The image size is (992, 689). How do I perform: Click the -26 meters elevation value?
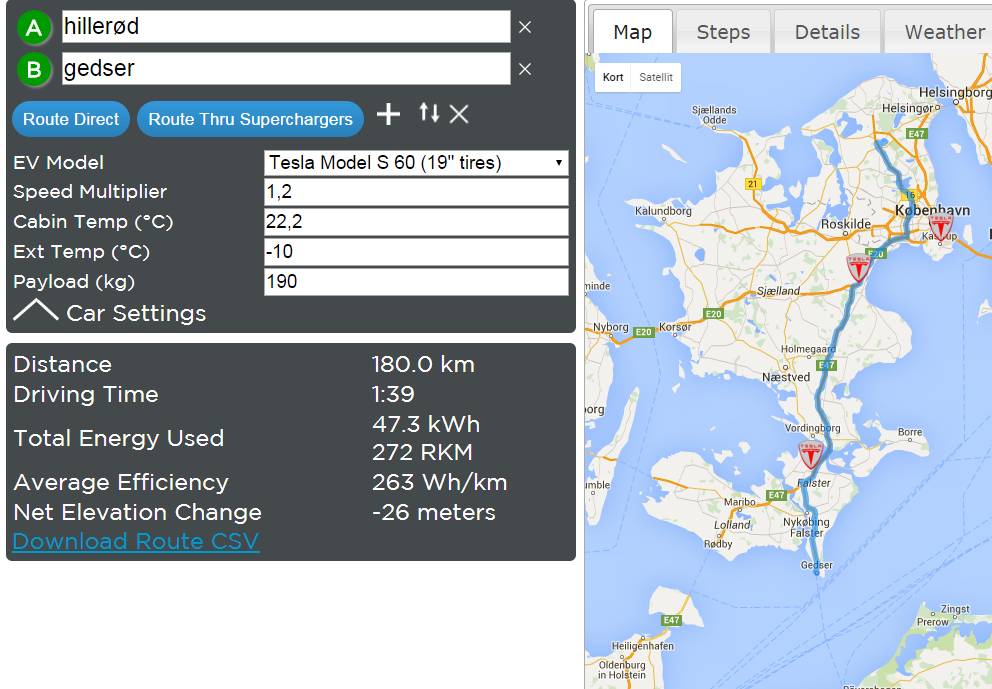(x=433, y=512)
